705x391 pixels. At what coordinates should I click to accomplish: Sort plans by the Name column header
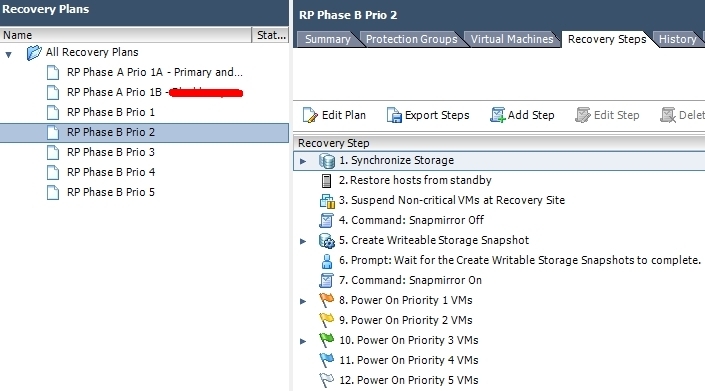(x=126, y=35)
